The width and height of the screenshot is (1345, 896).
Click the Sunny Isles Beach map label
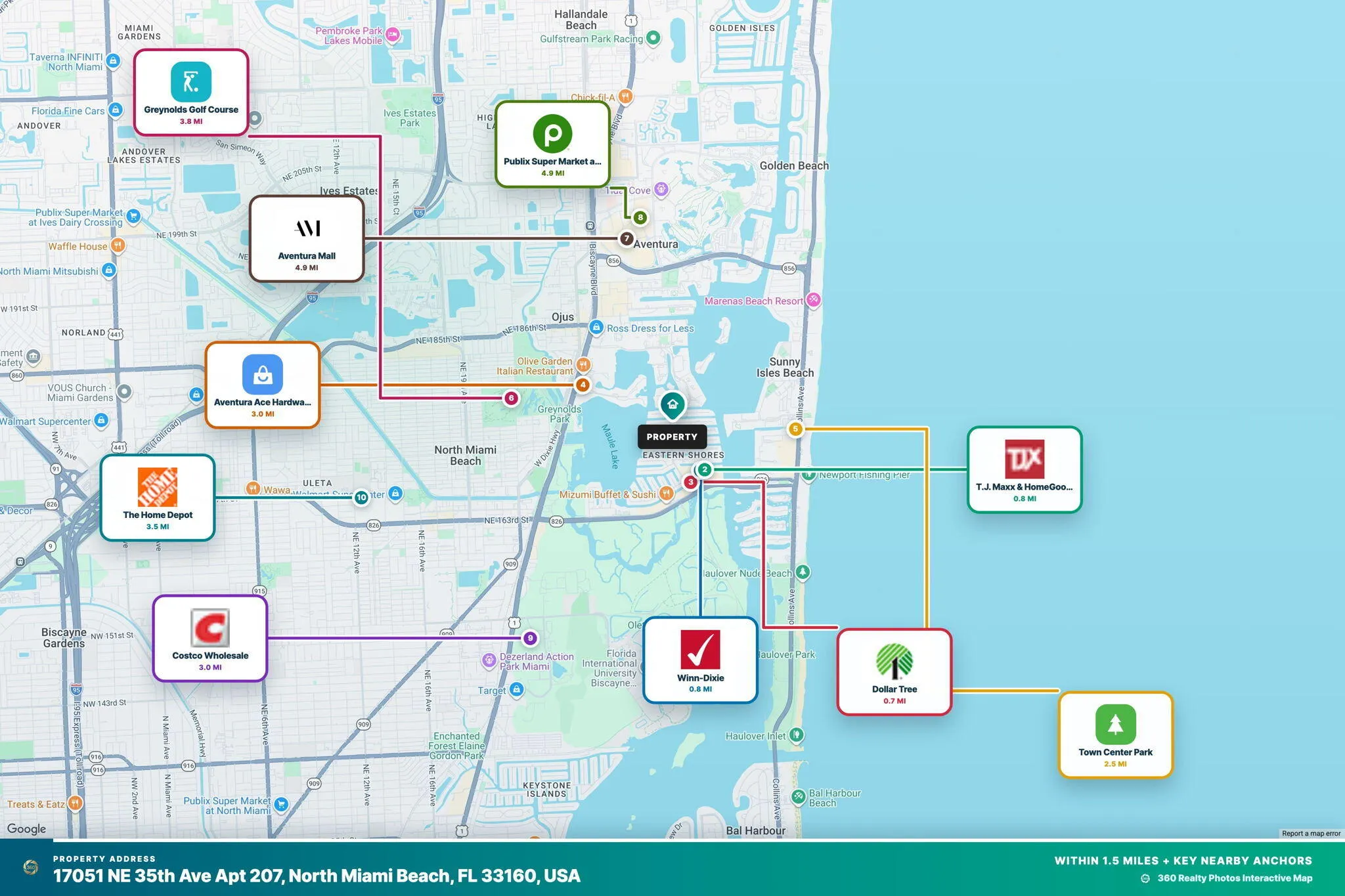(785, 367)
